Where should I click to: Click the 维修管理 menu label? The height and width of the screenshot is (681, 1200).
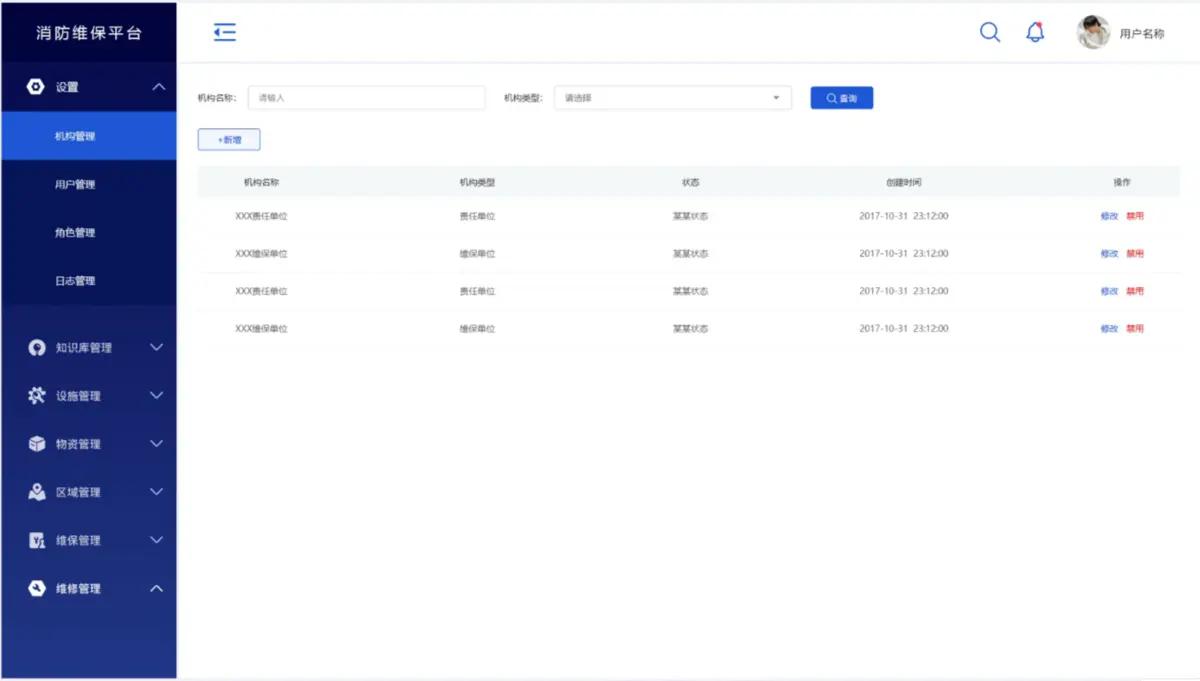pos(78,588)
